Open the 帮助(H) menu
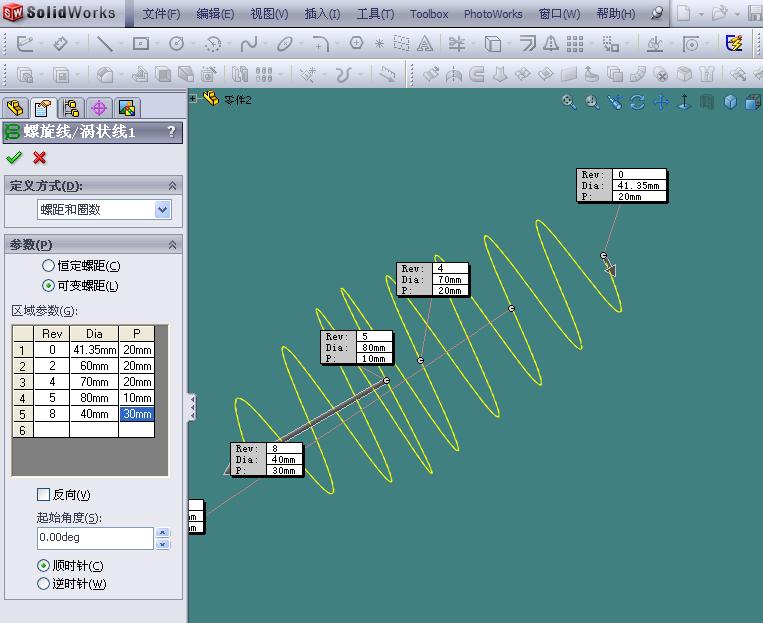Screen dimensions: 763x623 point(616,14)
